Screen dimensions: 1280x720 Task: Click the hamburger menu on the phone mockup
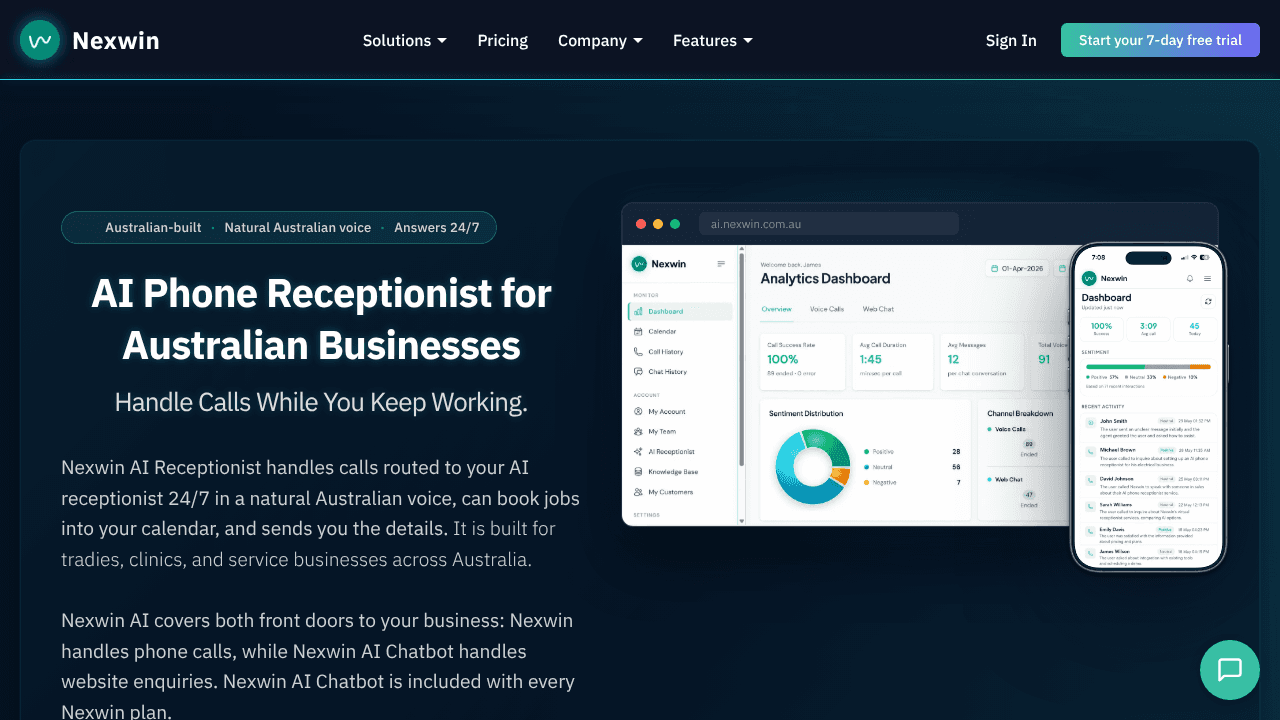[x=1207, y=278]
